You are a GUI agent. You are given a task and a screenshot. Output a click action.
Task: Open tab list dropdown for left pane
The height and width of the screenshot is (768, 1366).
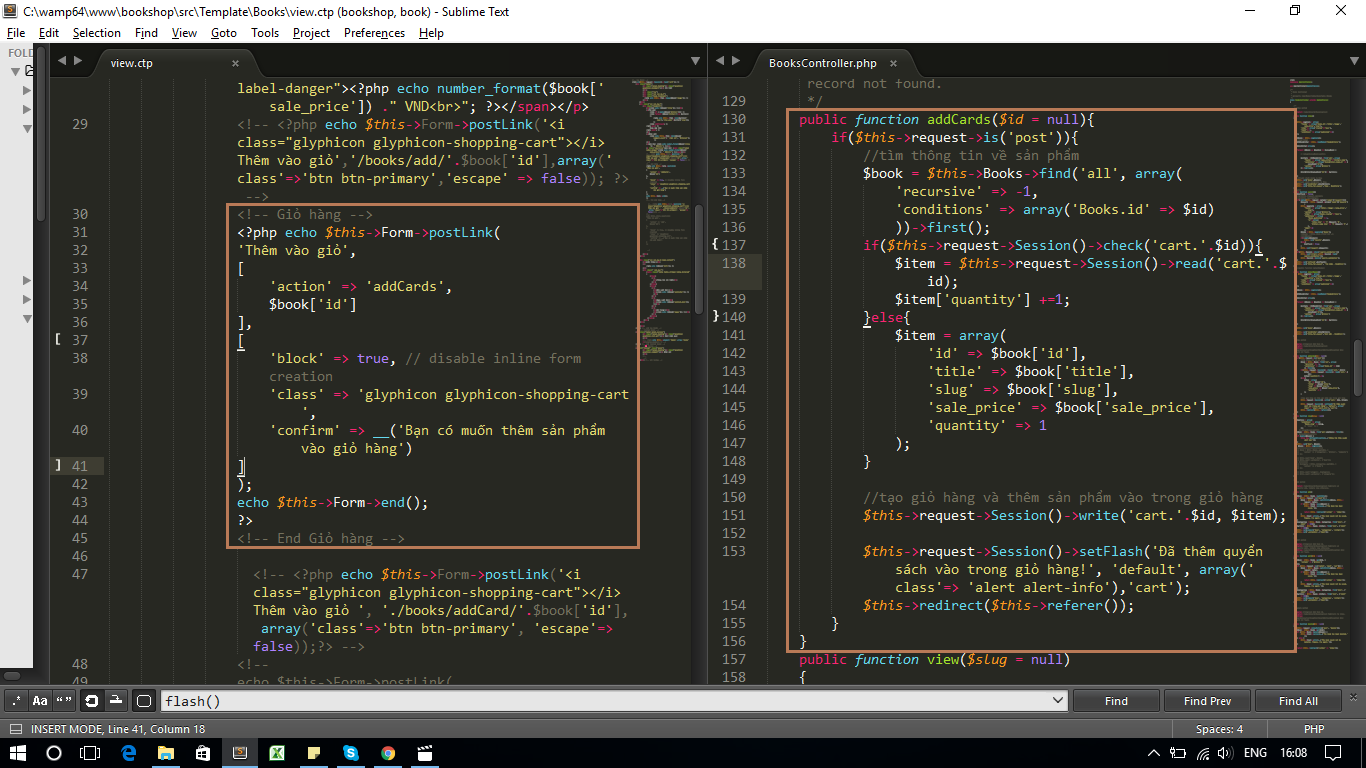696,62
